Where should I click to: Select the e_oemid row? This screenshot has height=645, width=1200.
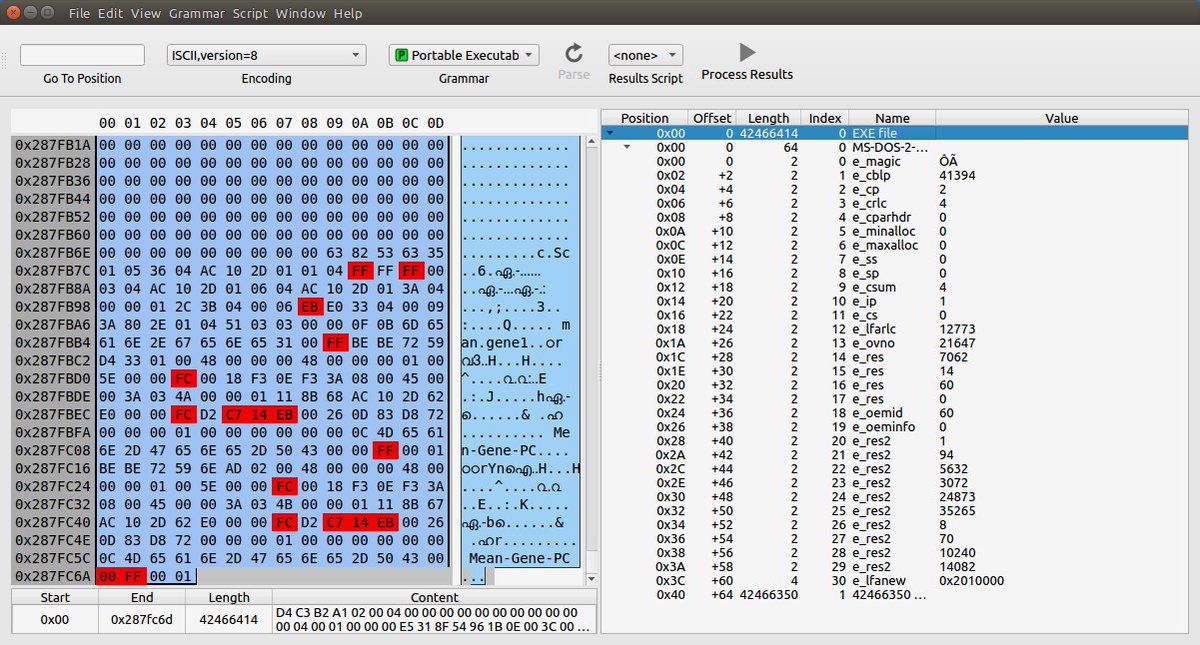click(895, 413)
